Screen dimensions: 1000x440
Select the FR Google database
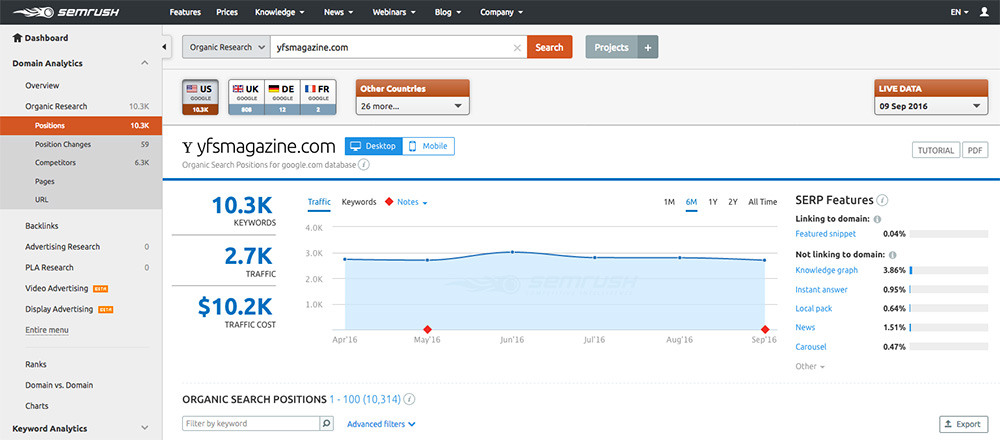[x=318, y=97]
